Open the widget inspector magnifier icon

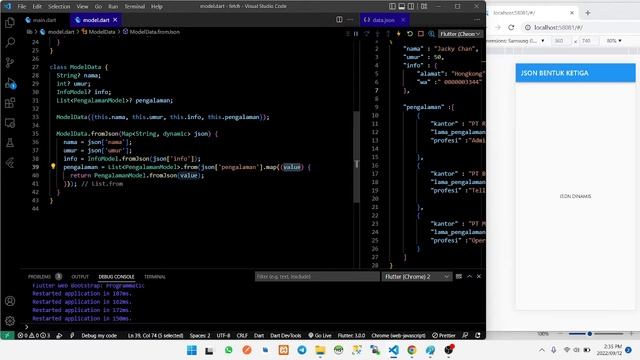[431, 34]
